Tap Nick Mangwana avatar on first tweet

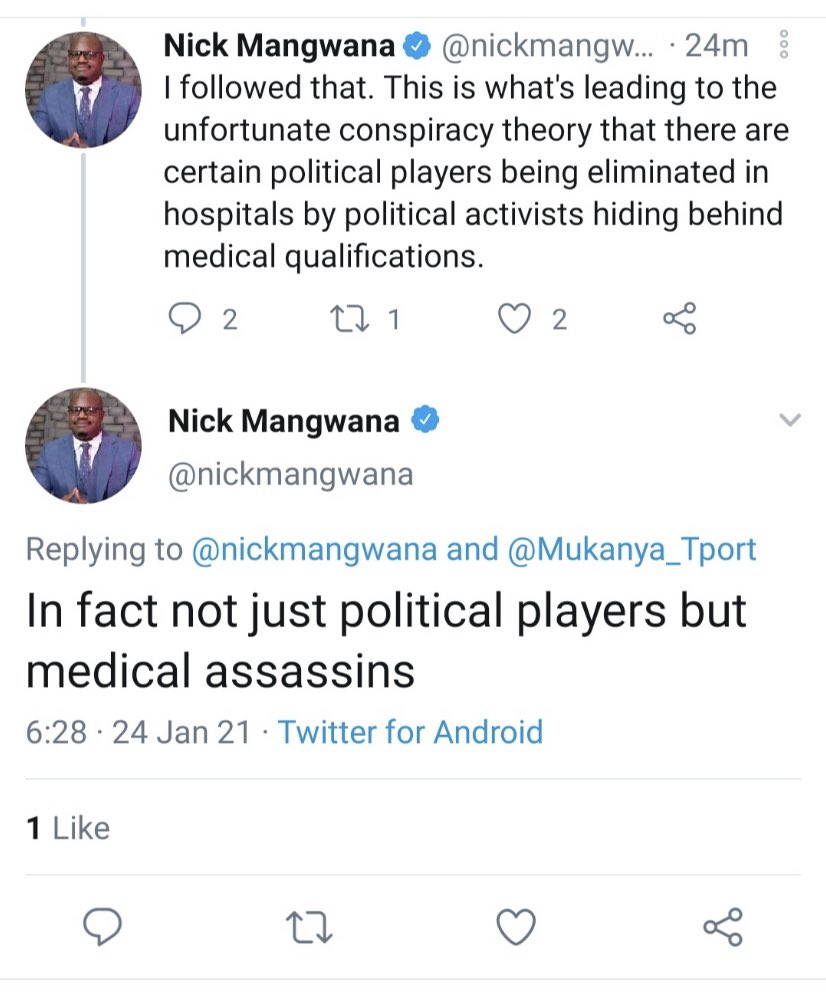click(x=83, y=92)
